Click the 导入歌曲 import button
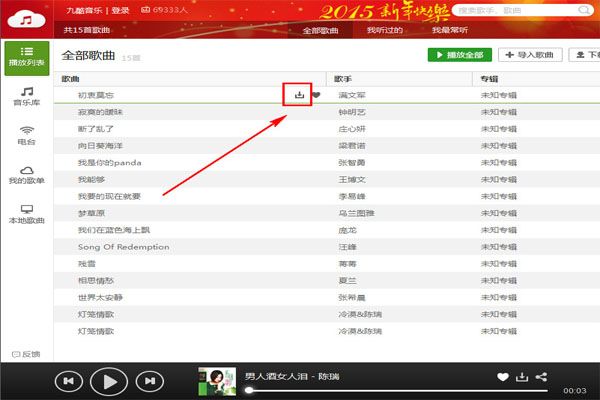Image resolution: width=600 pixels, height=400 pixels. pos(529,56)
